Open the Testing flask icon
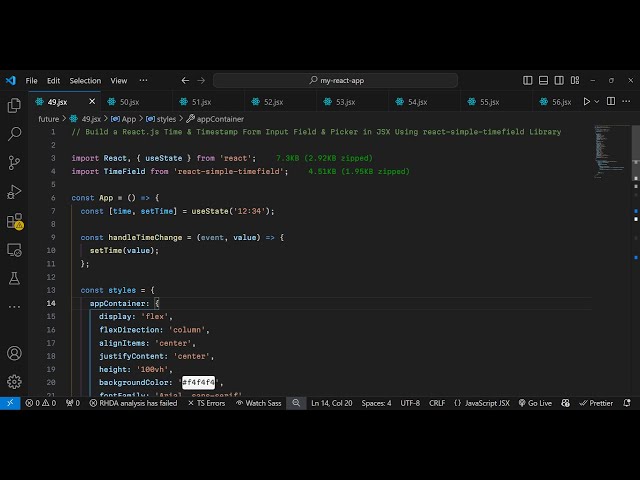 pyautogui.click(x=14, y=278)
